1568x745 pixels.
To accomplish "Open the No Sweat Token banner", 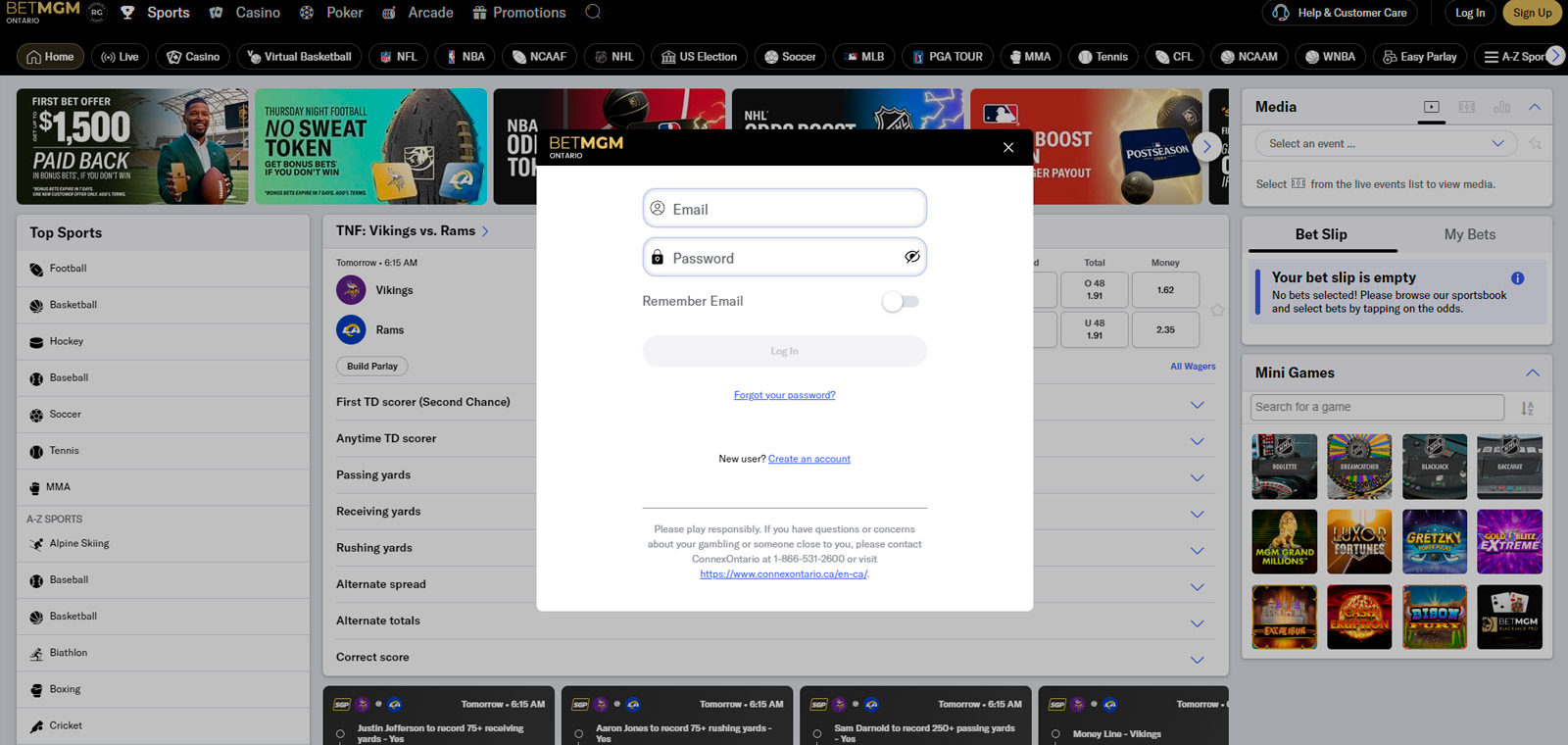I will [370, 147].
